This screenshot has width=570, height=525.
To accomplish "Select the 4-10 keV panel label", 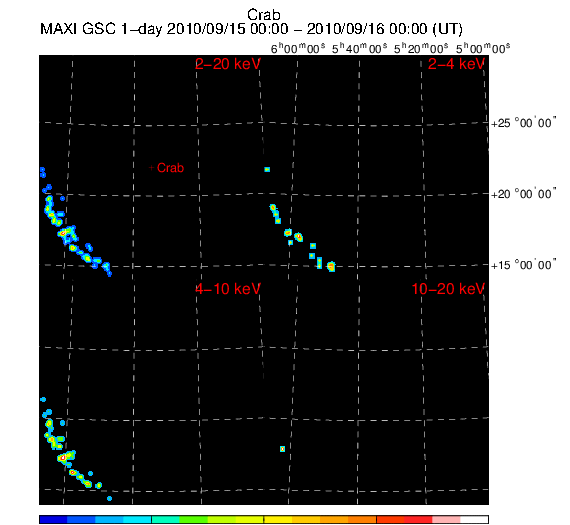I will click(228, 289).
